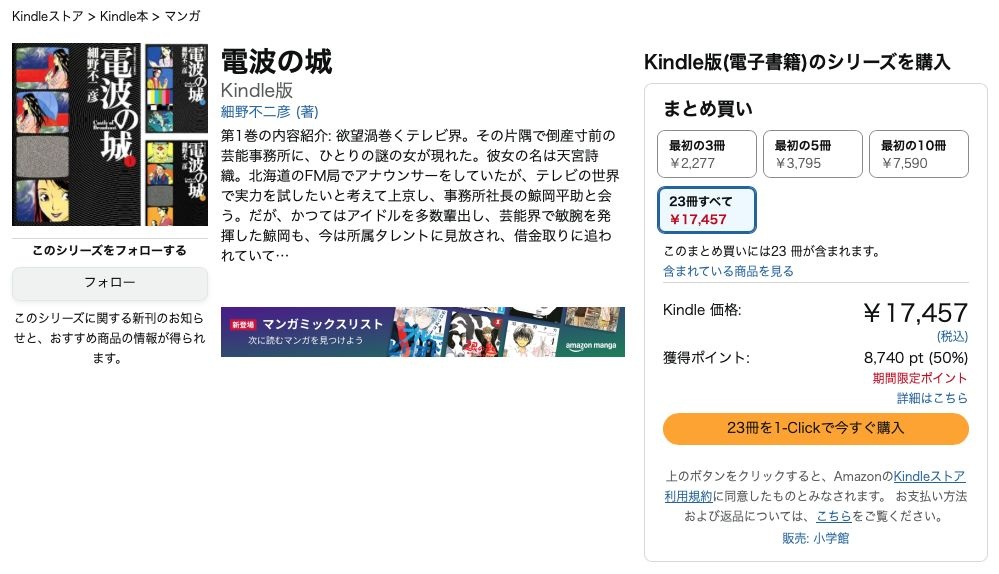Buy 23 volumes with 1-Click button
999x574 pixels.
point(816,428)
